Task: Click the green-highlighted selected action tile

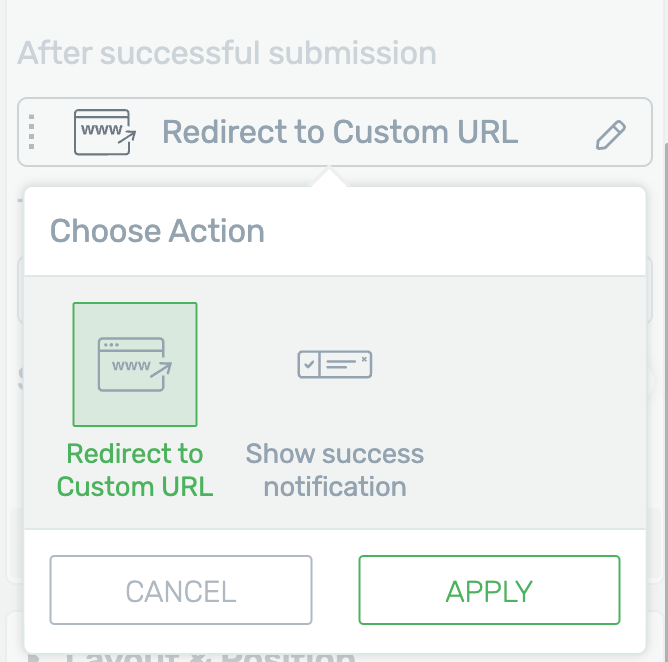Action: click(x=135, y=364)
